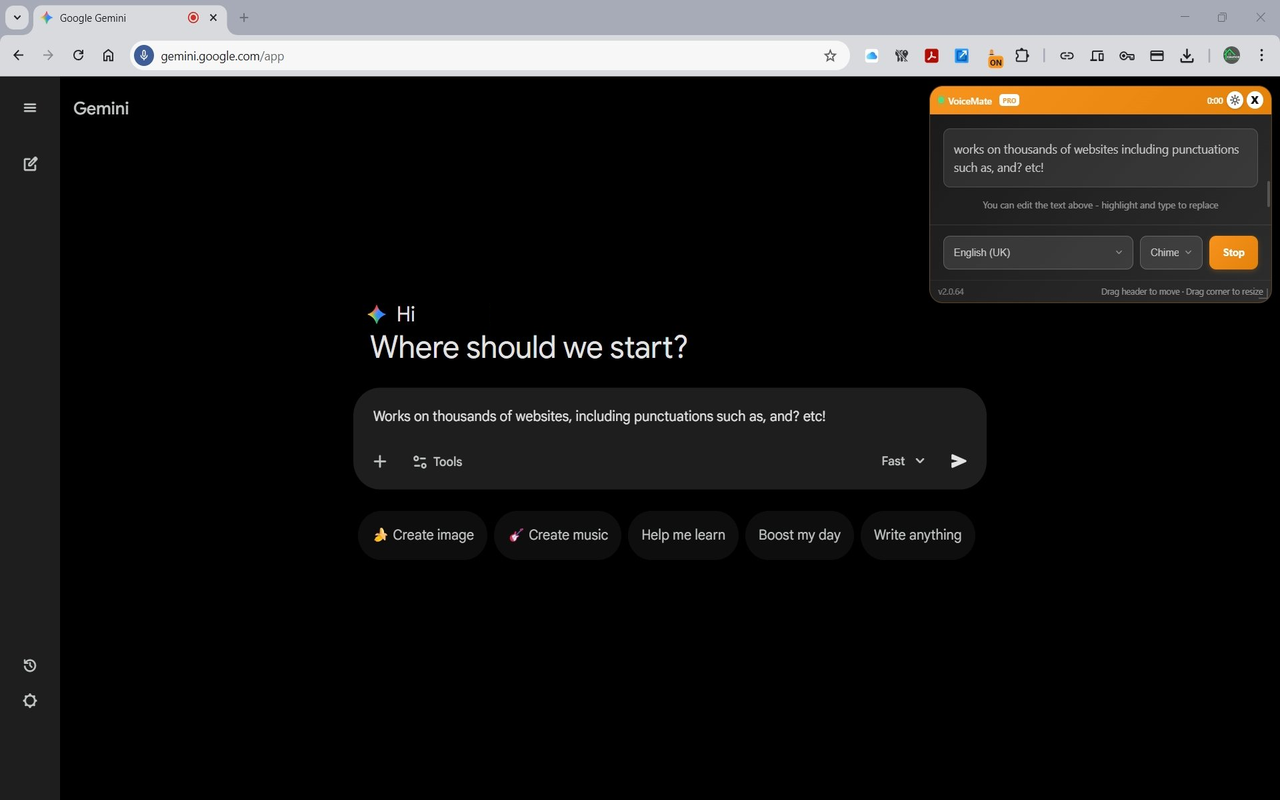The image size is (1280, 800).
Task: Click the VoiceMate ON extension icon
Action: tap(994, 58)
